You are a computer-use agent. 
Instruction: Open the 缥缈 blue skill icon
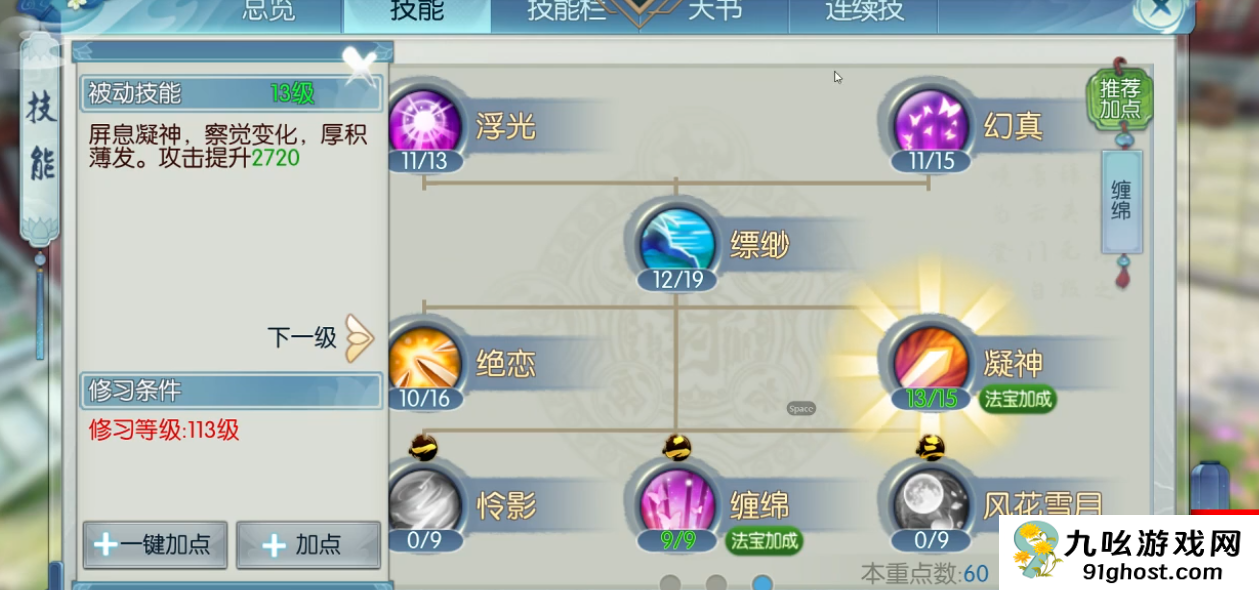(677, 242)
